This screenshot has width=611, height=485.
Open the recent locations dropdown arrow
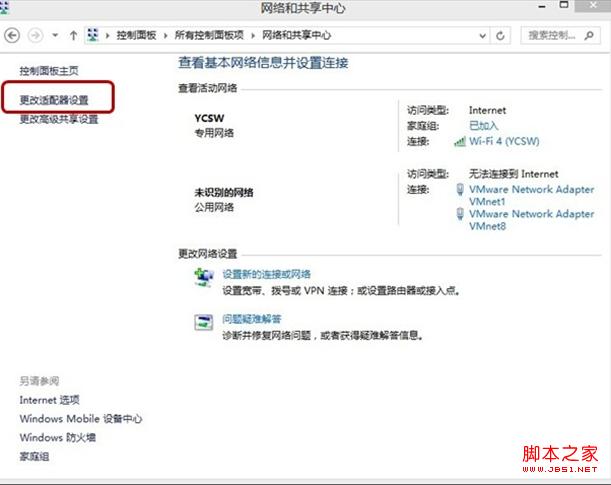coord(55,35)
